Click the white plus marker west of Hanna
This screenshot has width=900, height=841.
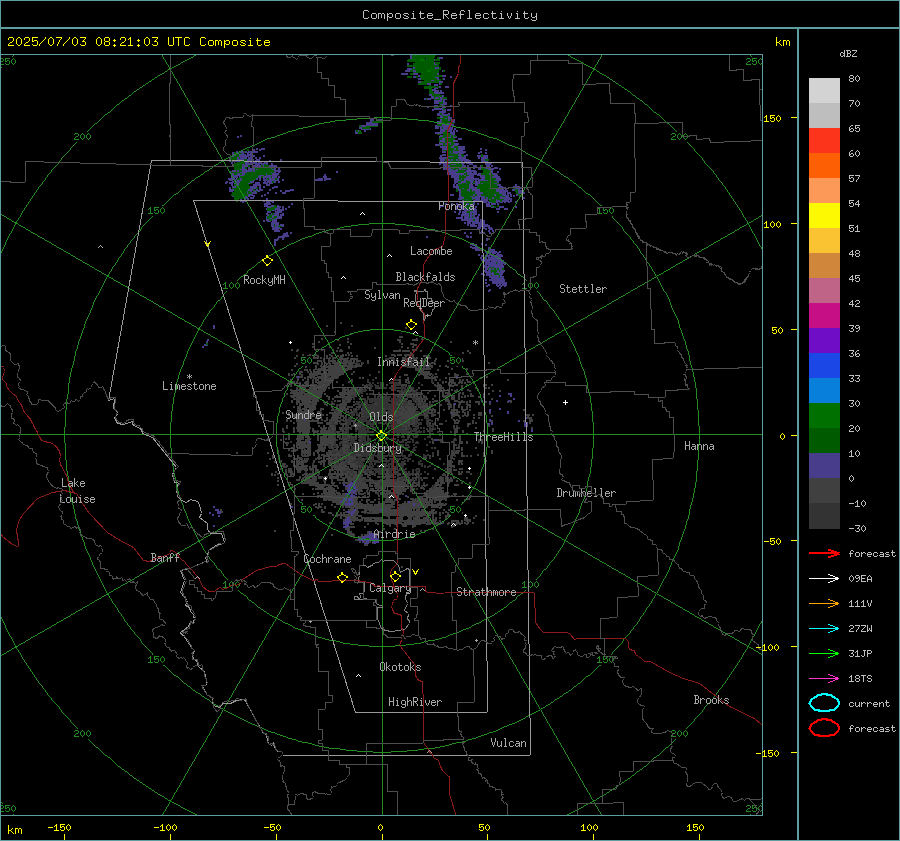tap(565, 402)
